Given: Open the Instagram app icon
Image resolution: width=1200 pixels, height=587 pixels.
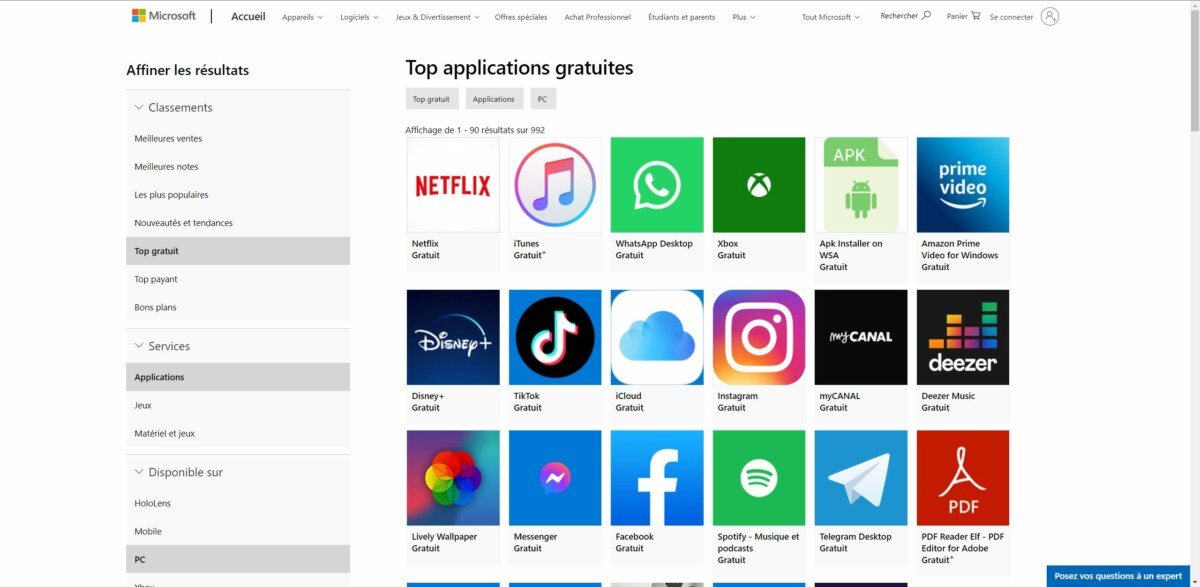Looking at the screenshot, I should (x=759, y=337).
